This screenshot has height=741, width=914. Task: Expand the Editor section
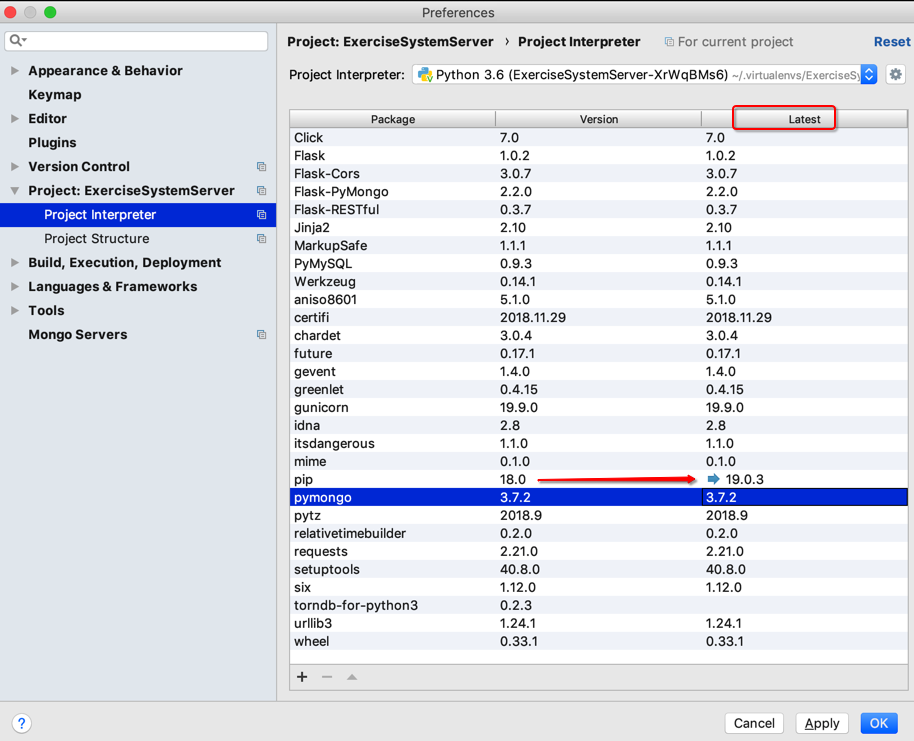(15, 118)
